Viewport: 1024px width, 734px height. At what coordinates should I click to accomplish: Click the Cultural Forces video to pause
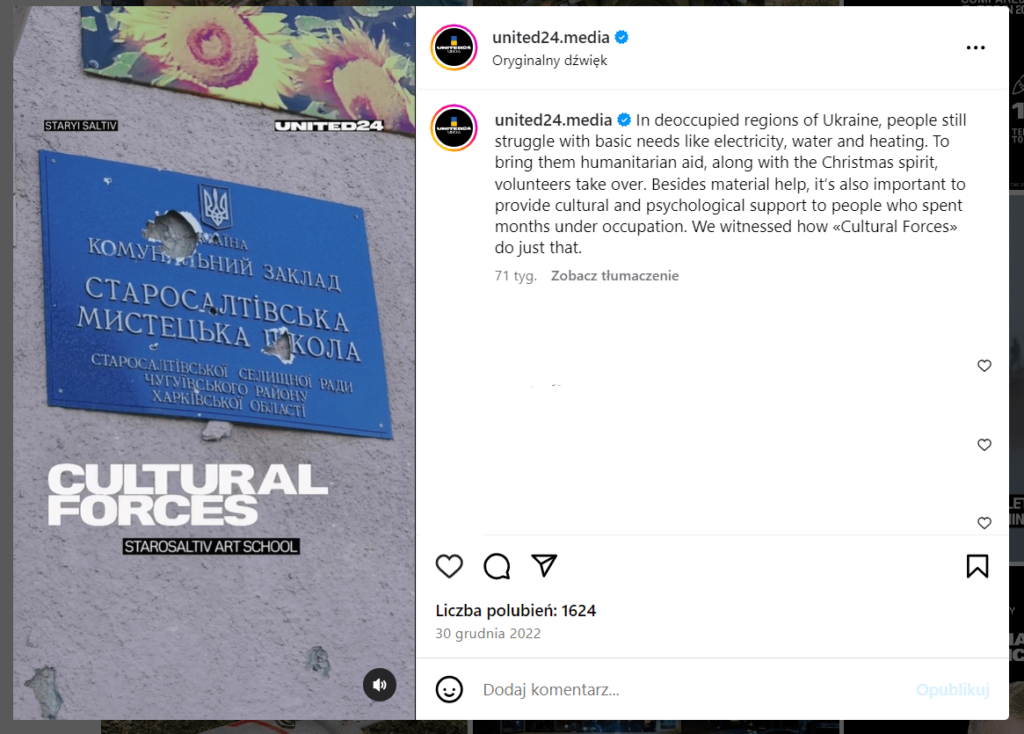click(214, 363)
